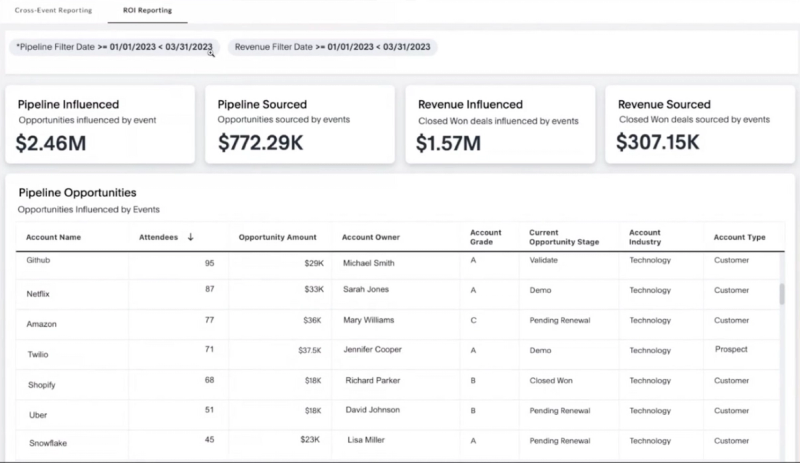This screenshot has height=463, width=800.
Task: Select the Twilio account name
Action: click(x=39, y=353)
